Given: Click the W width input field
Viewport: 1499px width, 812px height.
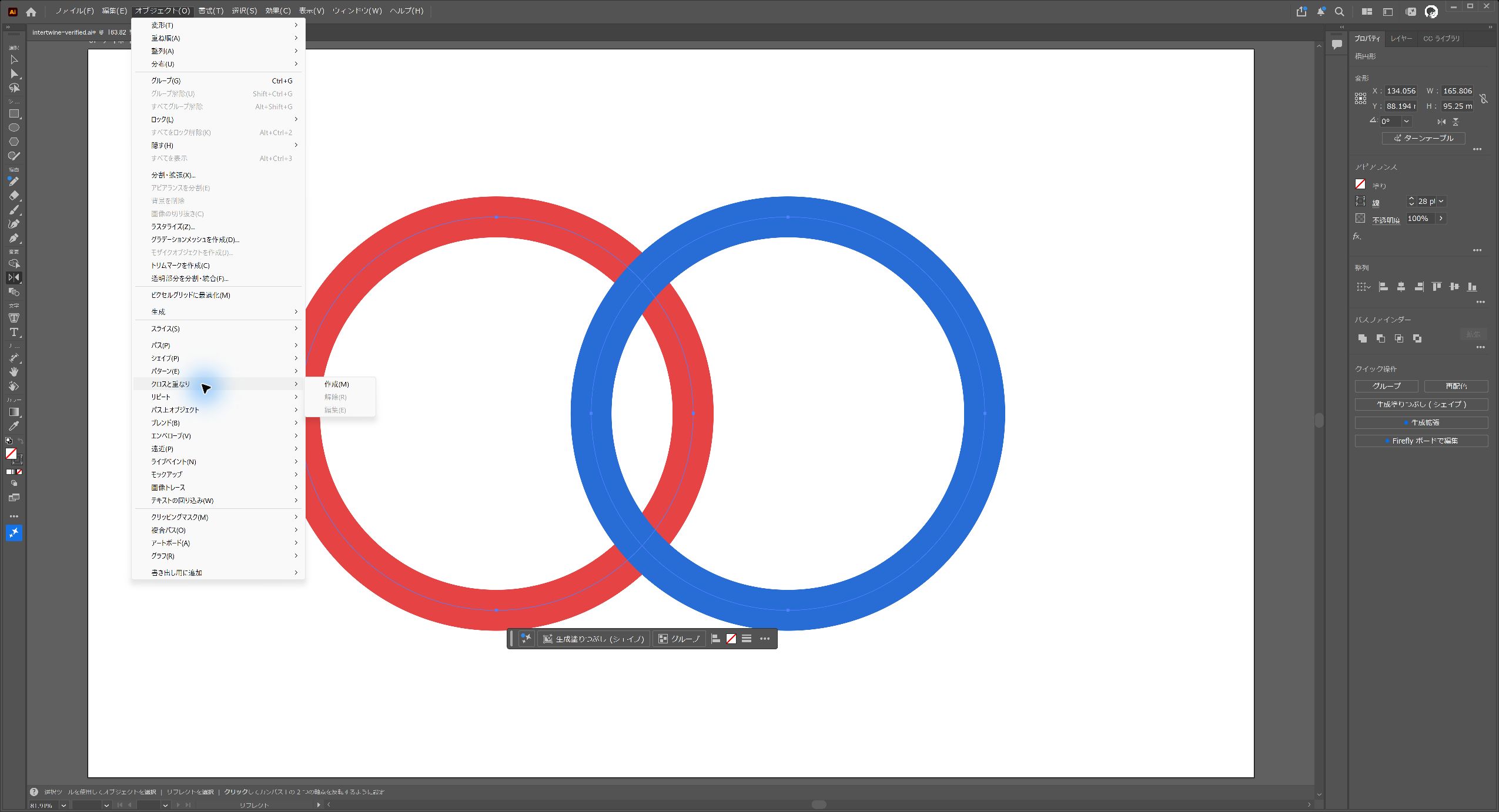Looking at the screenshot, I should [1458, 91].
